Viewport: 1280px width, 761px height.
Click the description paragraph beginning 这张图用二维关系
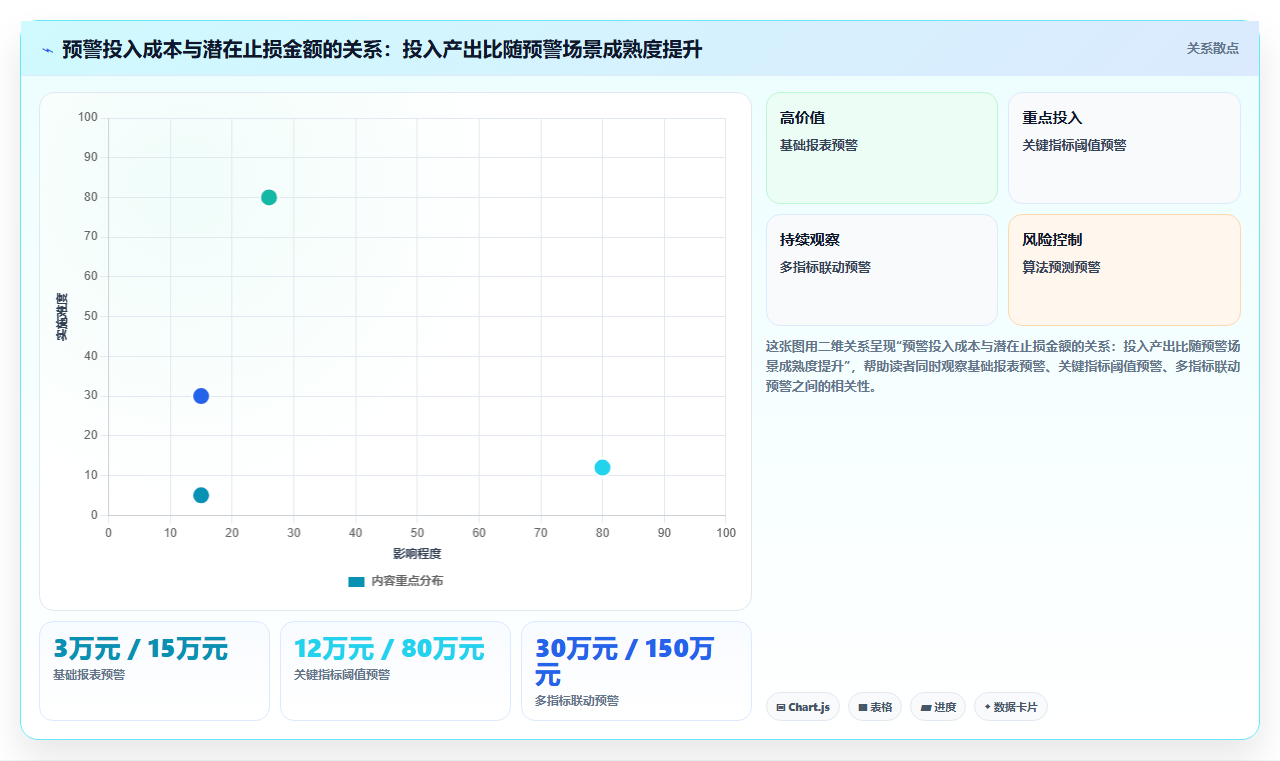tap(1003, 366)
